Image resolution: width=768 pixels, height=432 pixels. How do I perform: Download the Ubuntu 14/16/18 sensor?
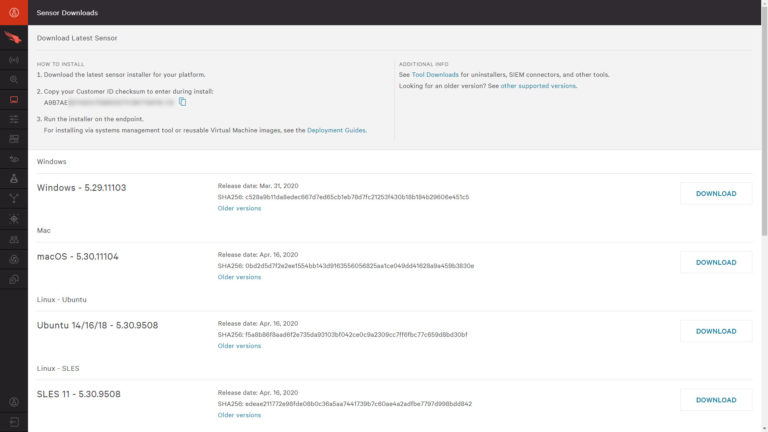point(716,331)
